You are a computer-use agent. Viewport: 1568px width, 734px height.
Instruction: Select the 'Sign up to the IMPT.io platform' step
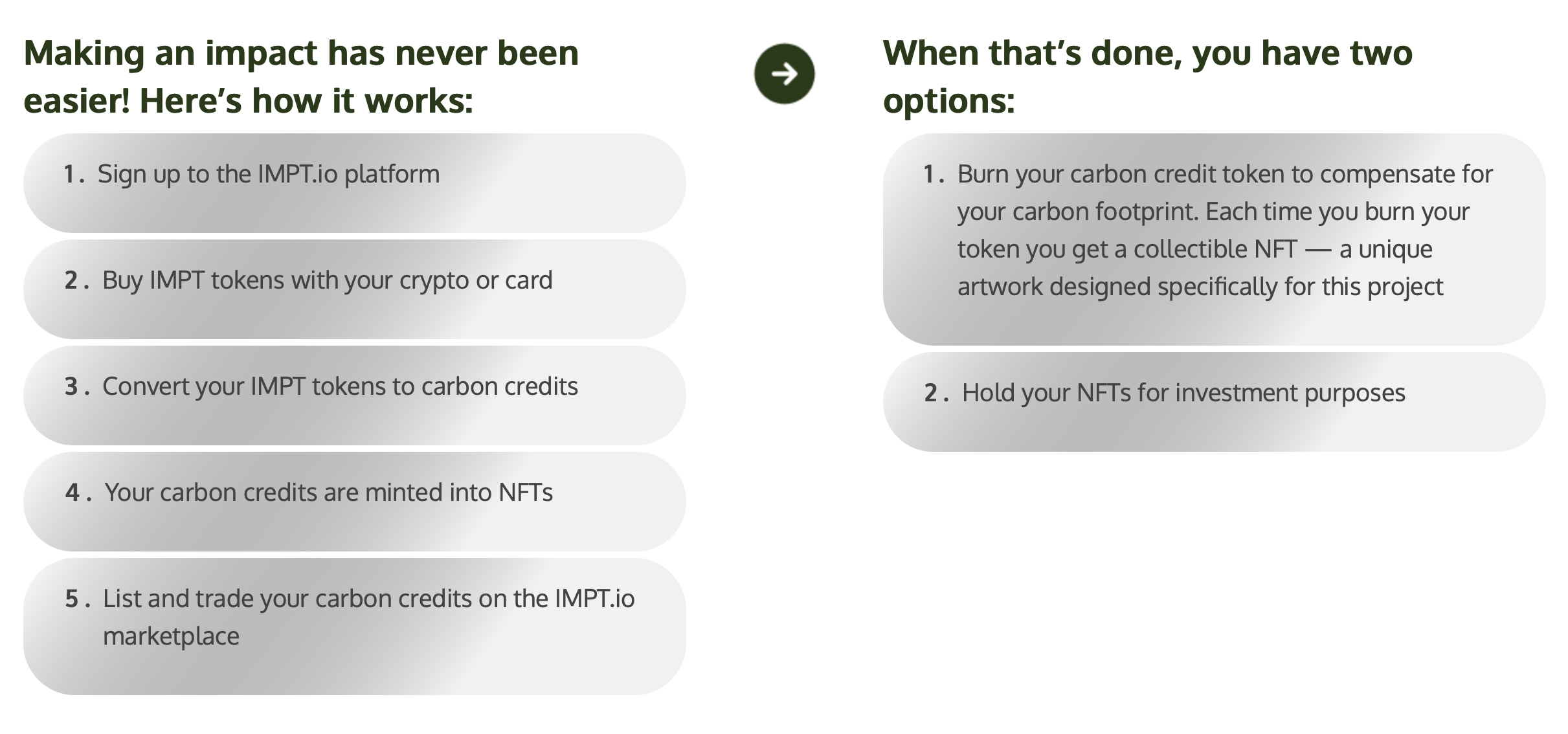[x=355, y=183]
